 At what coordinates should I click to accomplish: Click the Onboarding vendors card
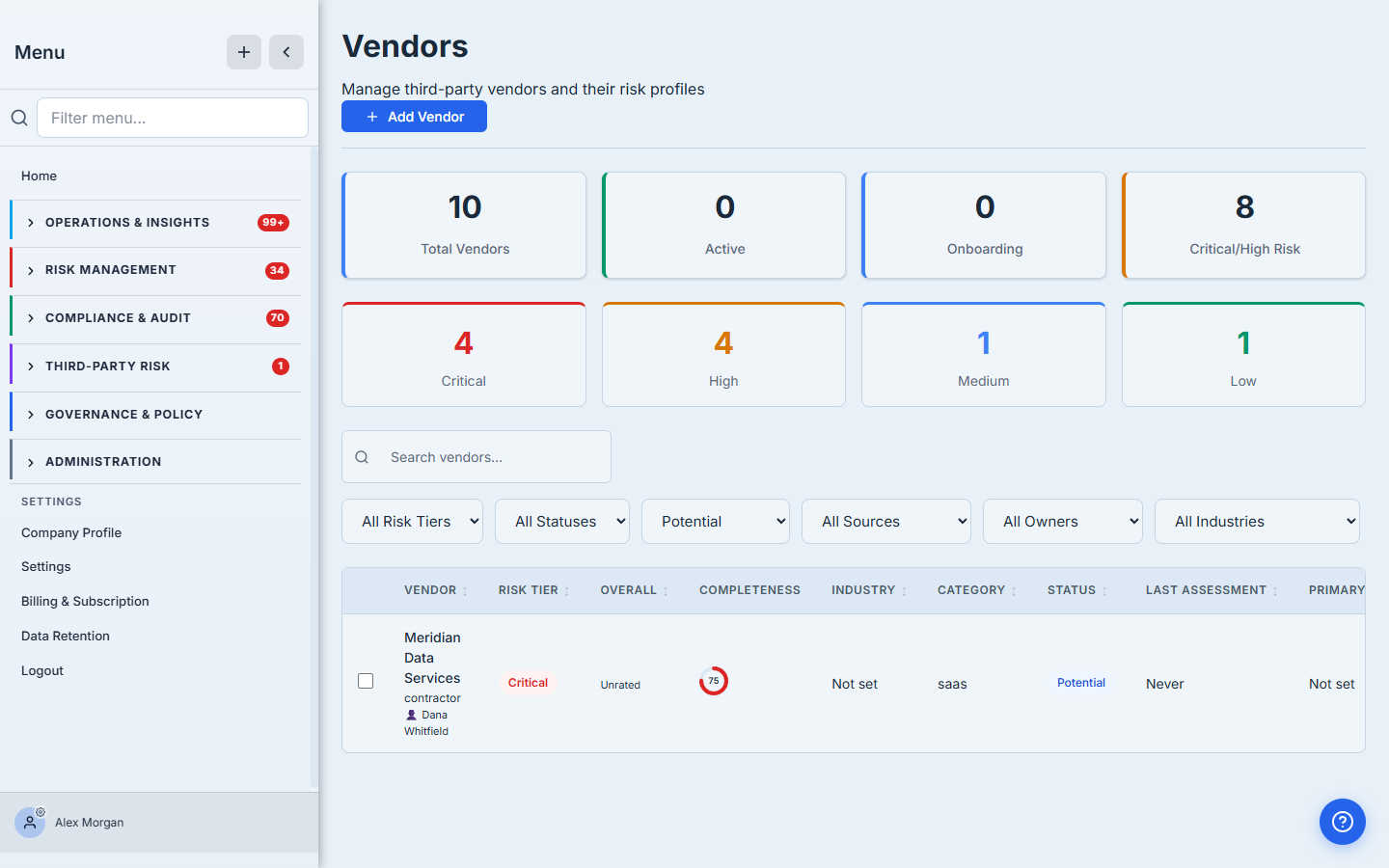(984, 226)
